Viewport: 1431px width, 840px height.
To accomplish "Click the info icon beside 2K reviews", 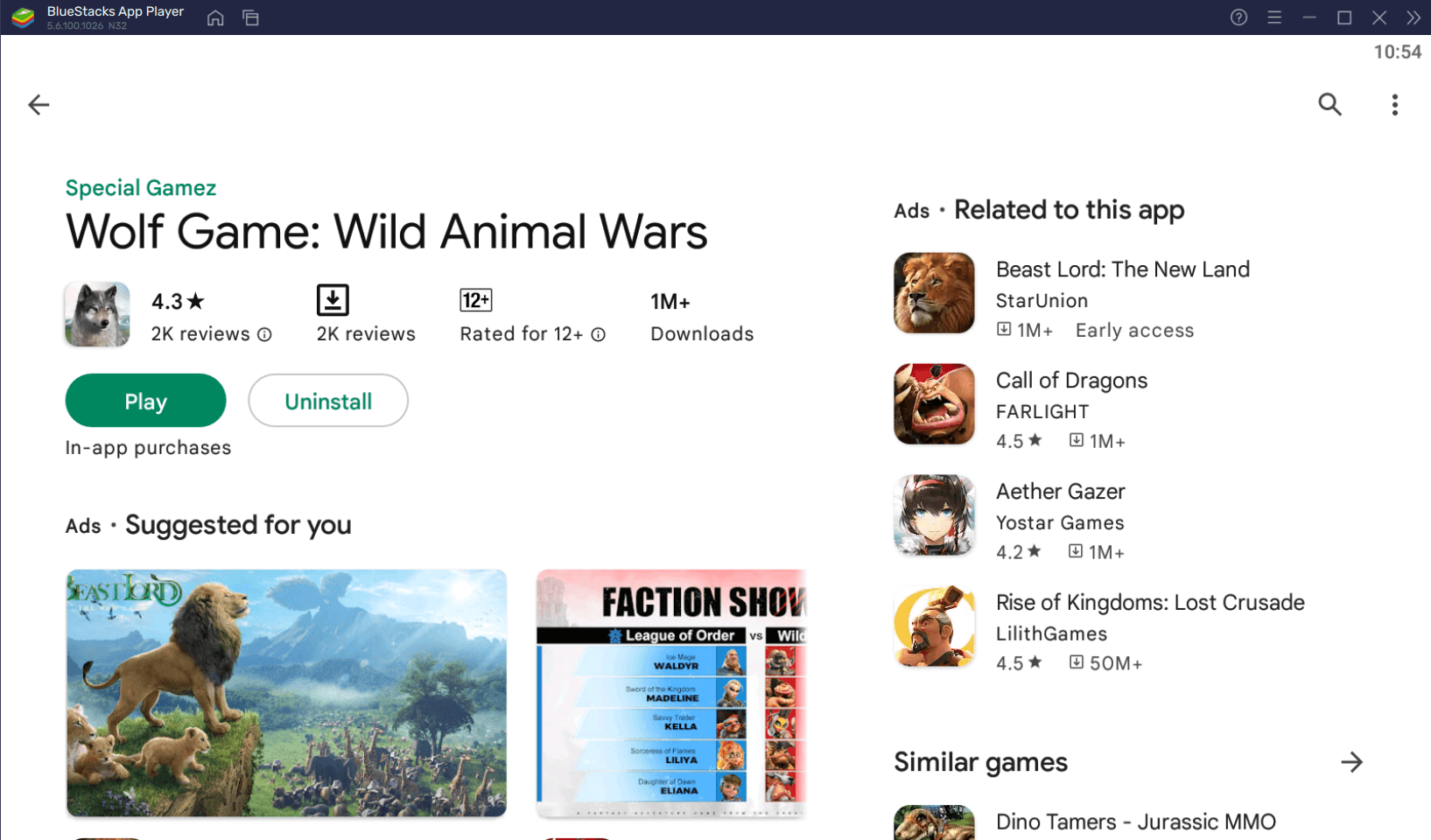I will point(264,334).
